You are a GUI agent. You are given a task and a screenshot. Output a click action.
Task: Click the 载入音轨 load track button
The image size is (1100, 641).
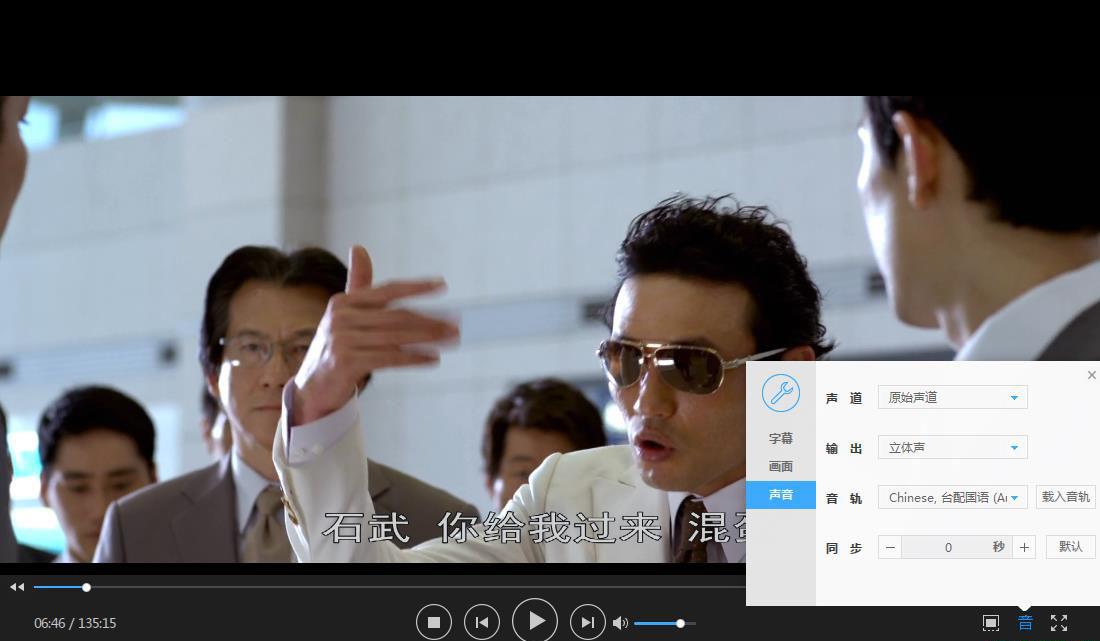[1066, 497]
